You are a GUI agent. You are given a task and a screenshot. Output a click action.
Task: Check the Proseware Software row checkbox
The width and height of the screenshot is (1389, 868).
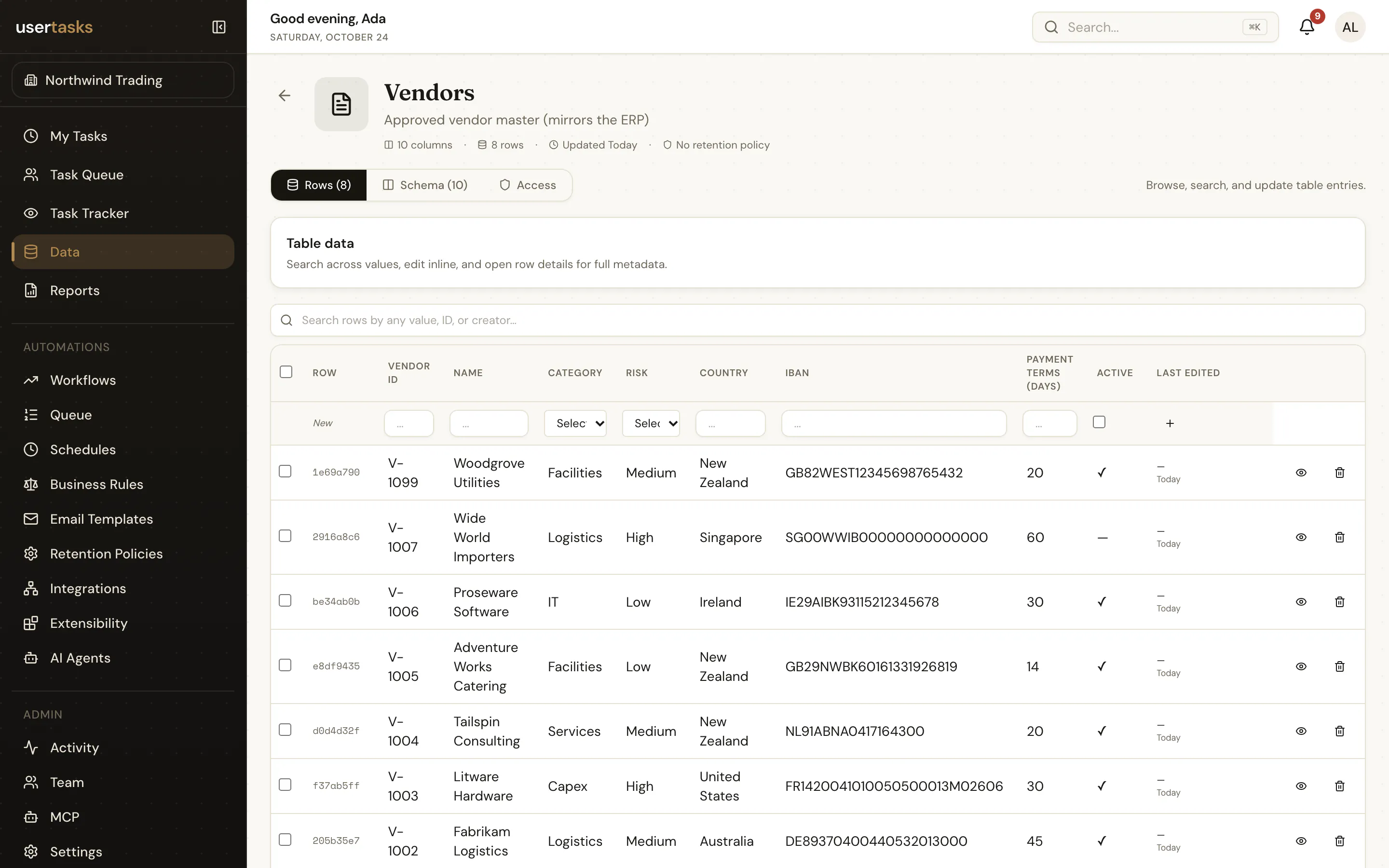tap(285, 600)
